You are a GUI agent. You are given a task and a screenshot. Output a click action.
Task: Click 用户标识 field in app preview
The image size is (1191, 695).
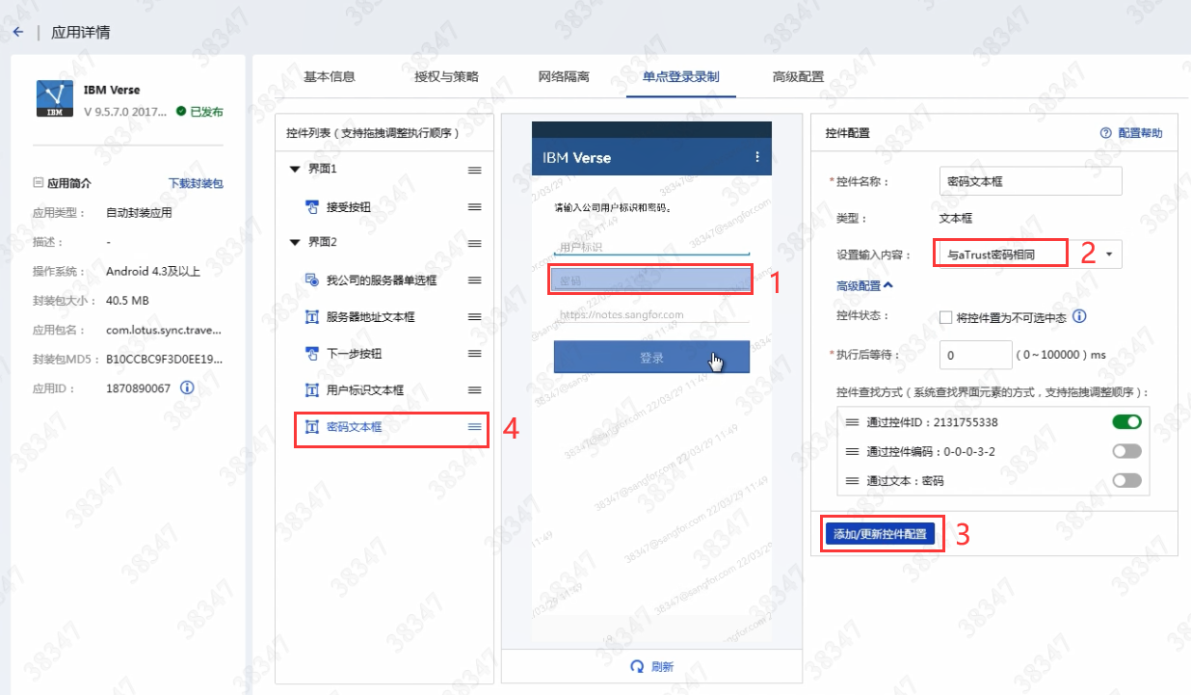pos(652,246)
